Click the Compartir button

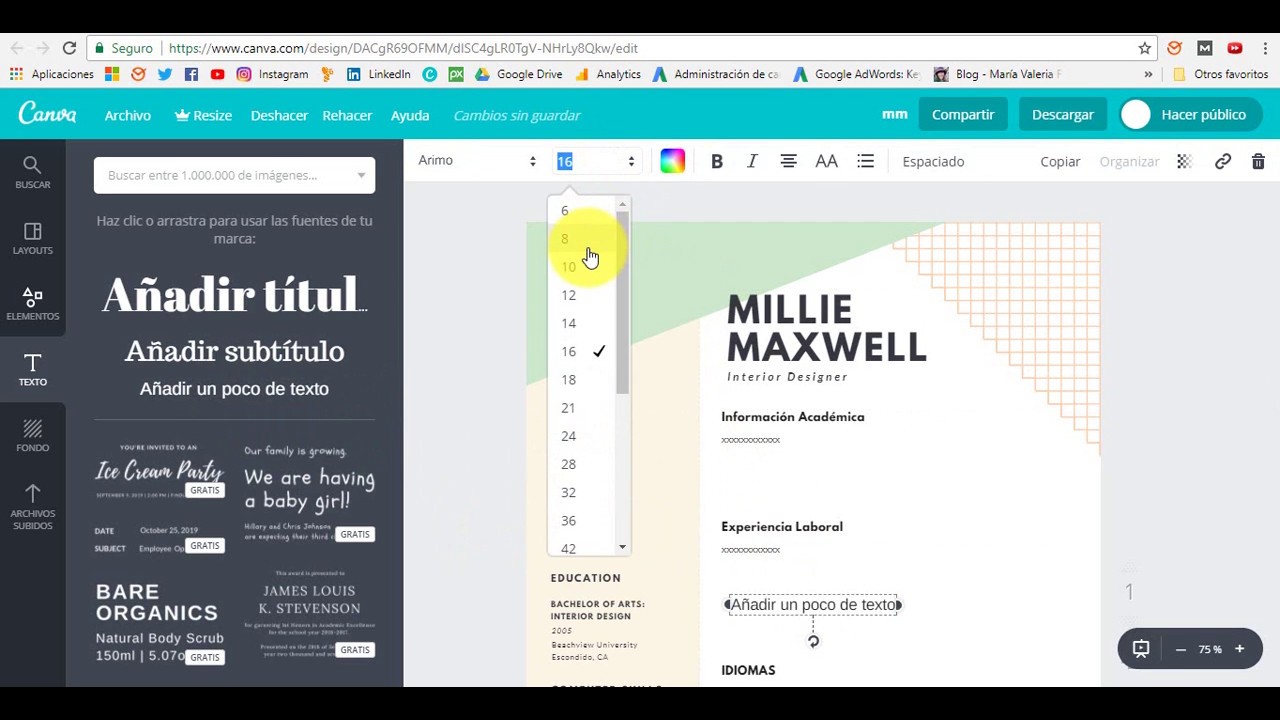(963, 114)
